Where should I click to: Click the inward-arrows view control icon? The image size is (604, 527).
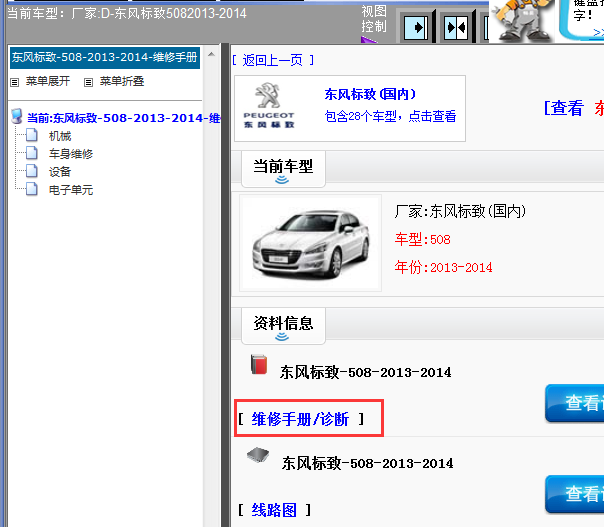pos(456,27)
